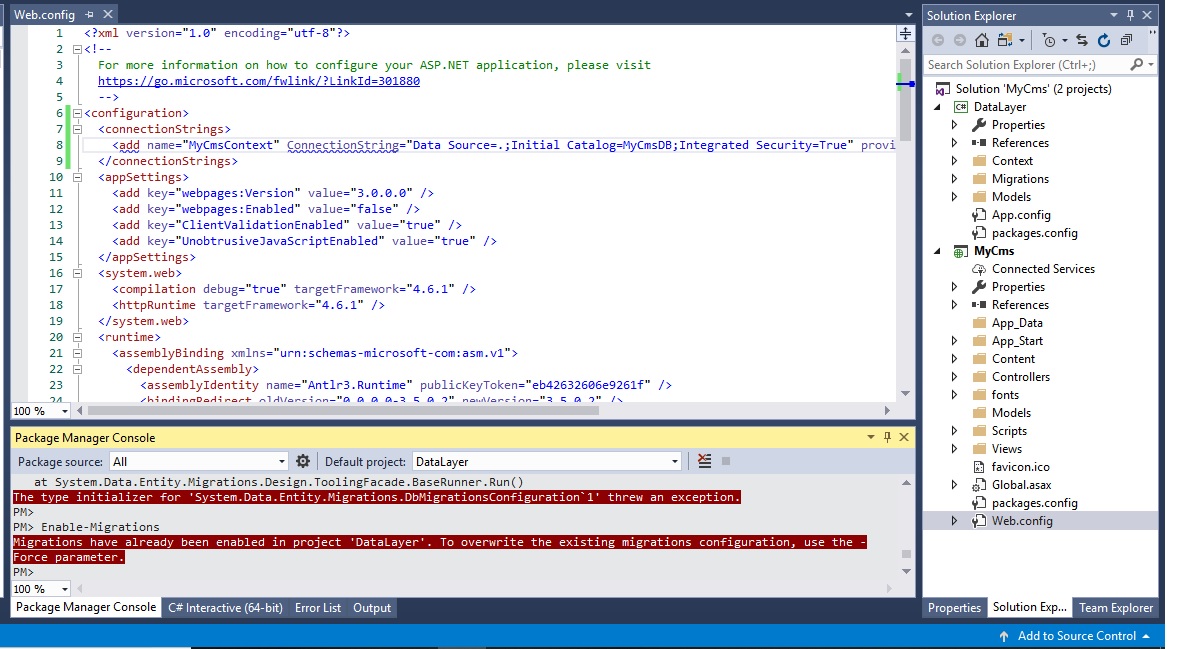Screen dimensions: 1180x649
Task: Expand the Migrations folder in DataLayer
Action: tap(954, 179)
